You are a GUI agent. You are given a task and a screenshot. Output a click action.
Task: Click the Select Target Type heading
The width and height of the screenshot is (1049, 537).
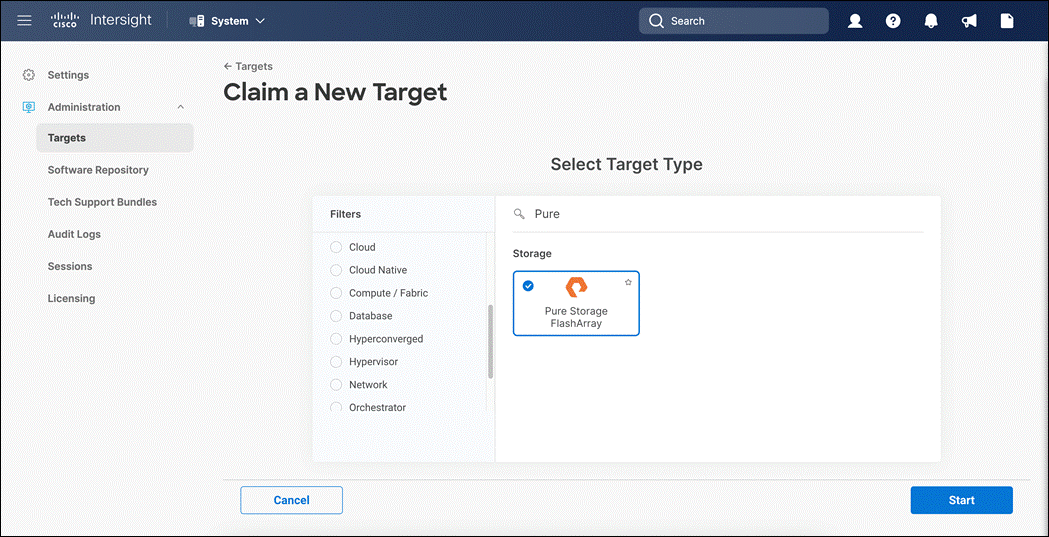tap(626, 164)
